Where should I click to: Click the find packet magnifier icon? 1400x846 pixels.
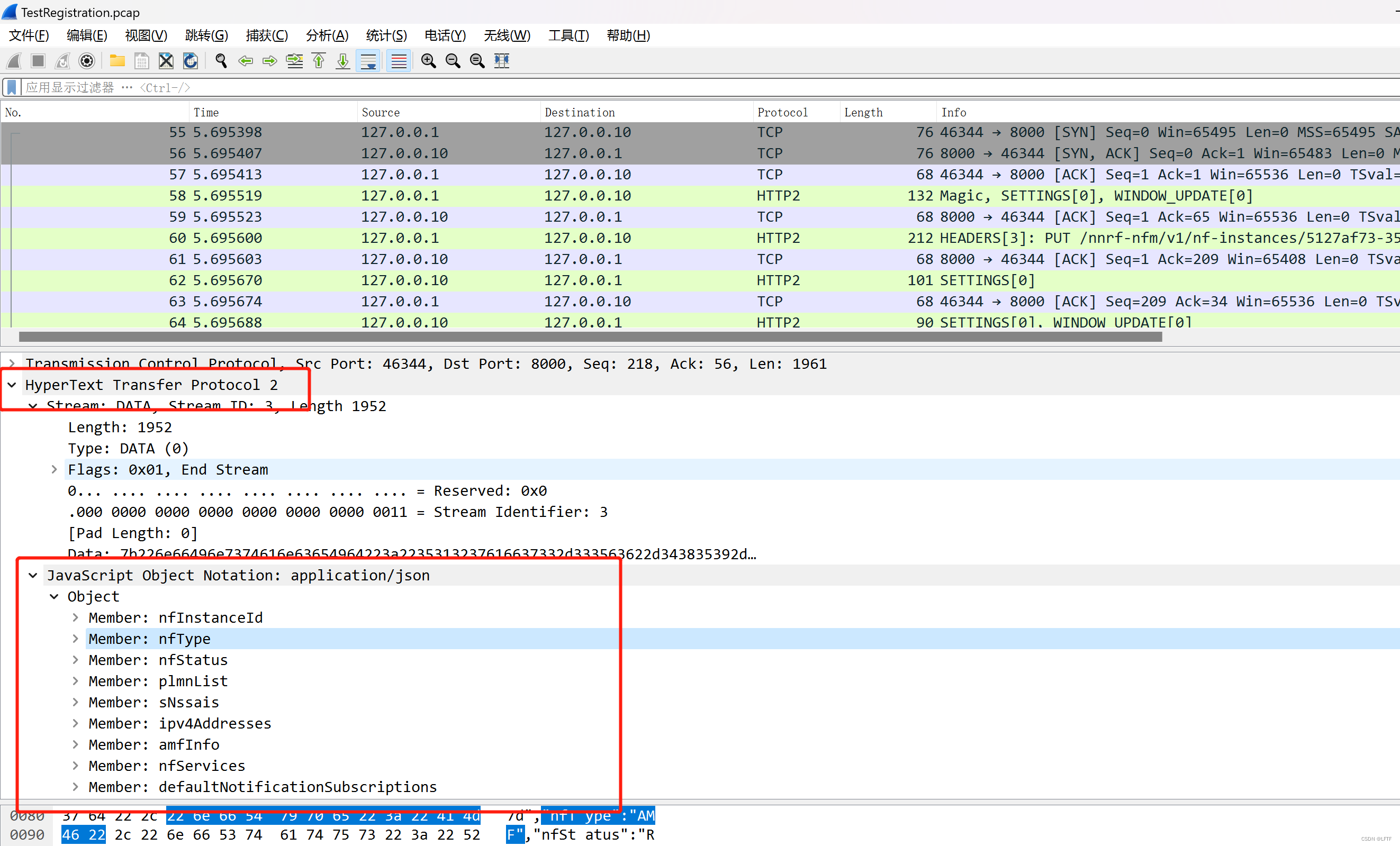pos(221,61)
